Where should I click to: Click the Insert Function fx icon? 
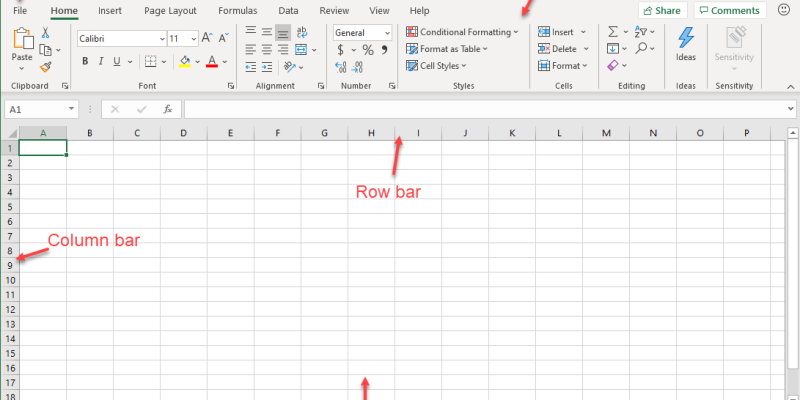pyautogui.click(x=168, y=109)
